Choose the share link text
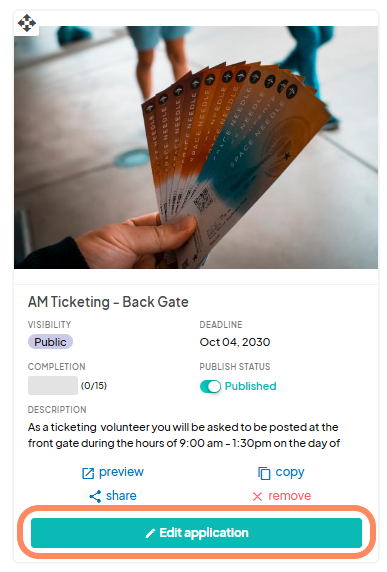 tap(121, 496)
